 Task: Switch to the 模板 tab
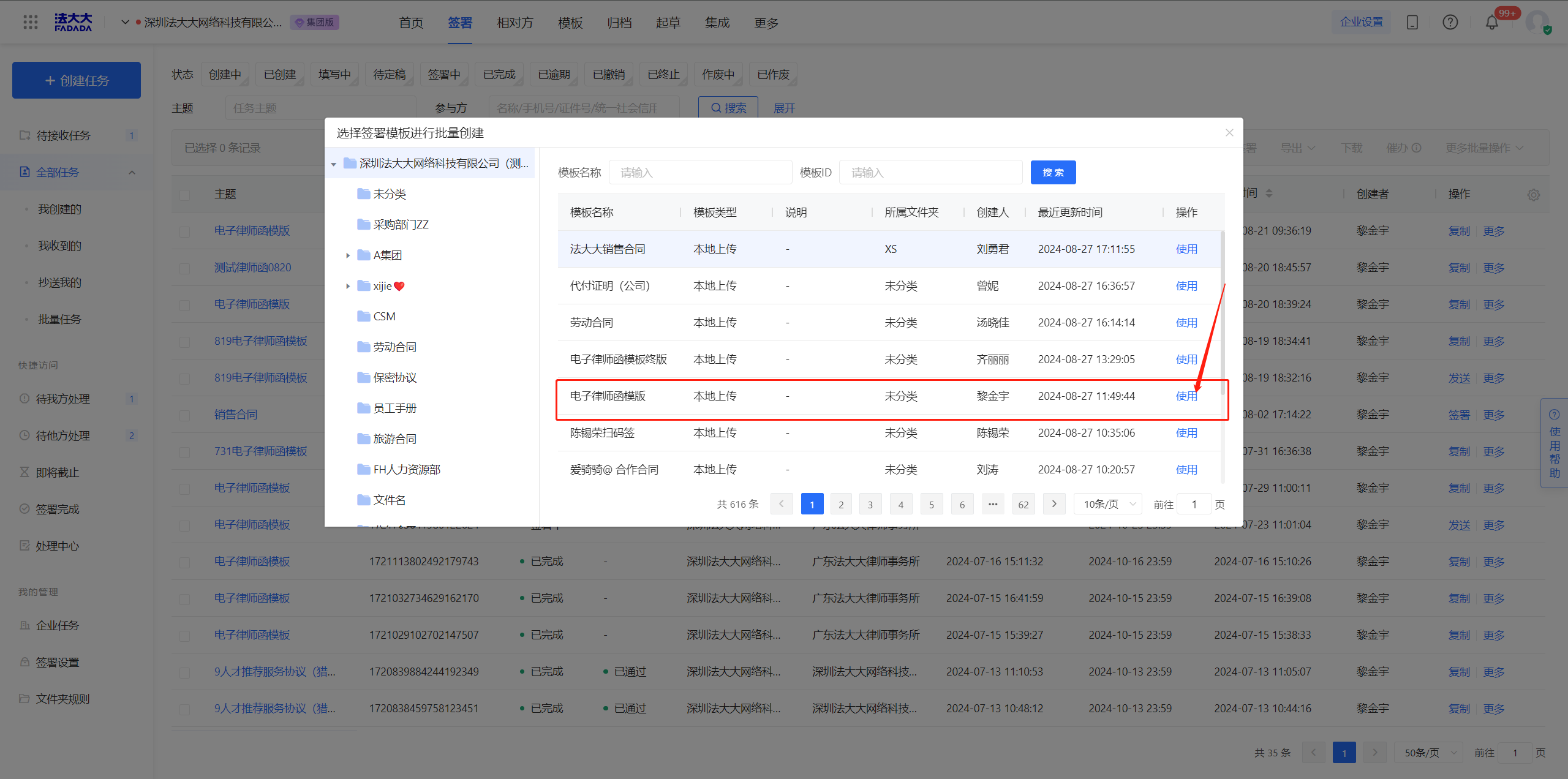(x=570, y=23)
